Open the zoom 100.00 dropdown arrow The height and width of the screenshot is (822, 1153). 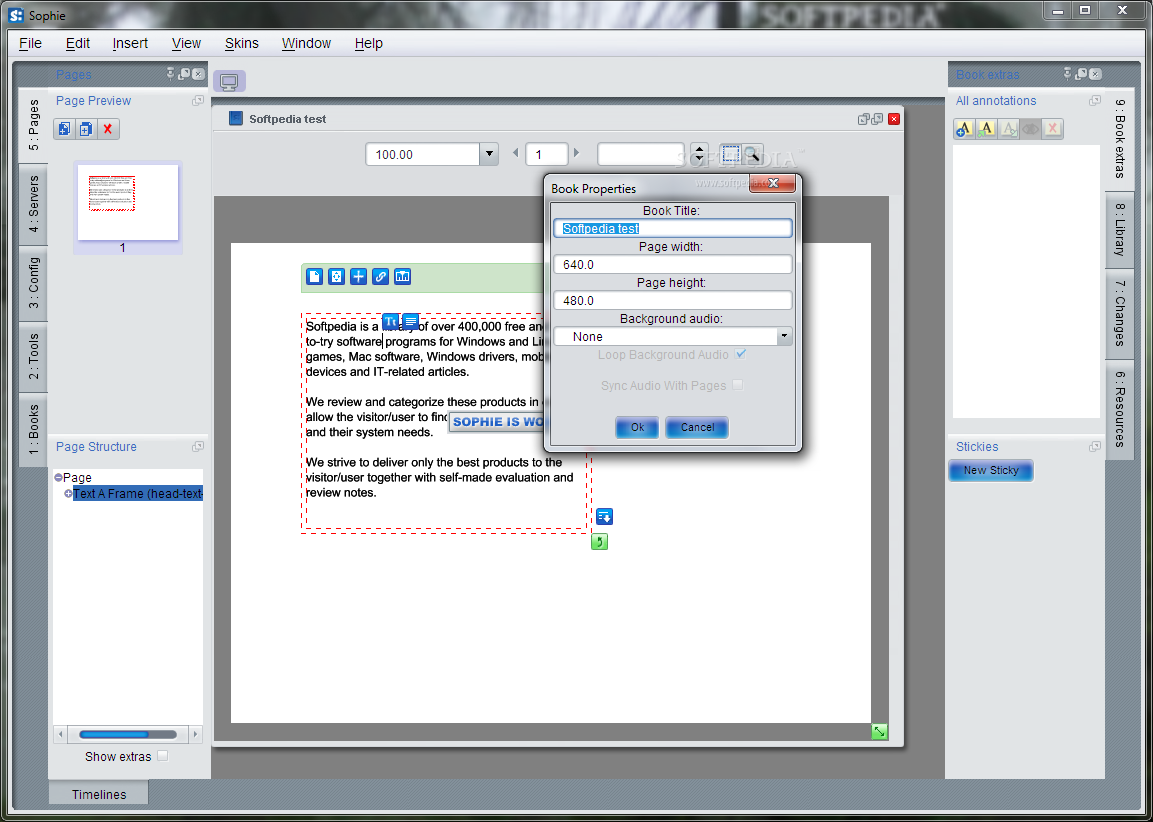tap(489, 154)
